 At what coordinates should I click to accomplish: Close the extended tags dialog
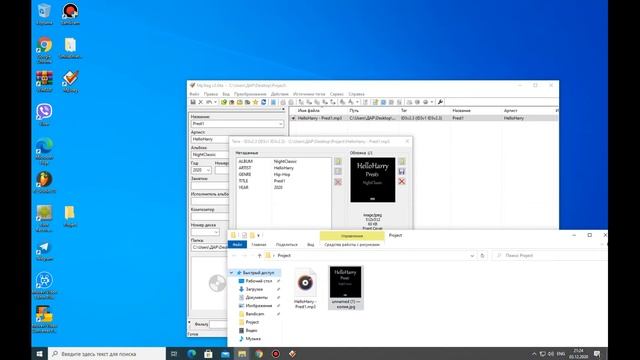[407, 141]
